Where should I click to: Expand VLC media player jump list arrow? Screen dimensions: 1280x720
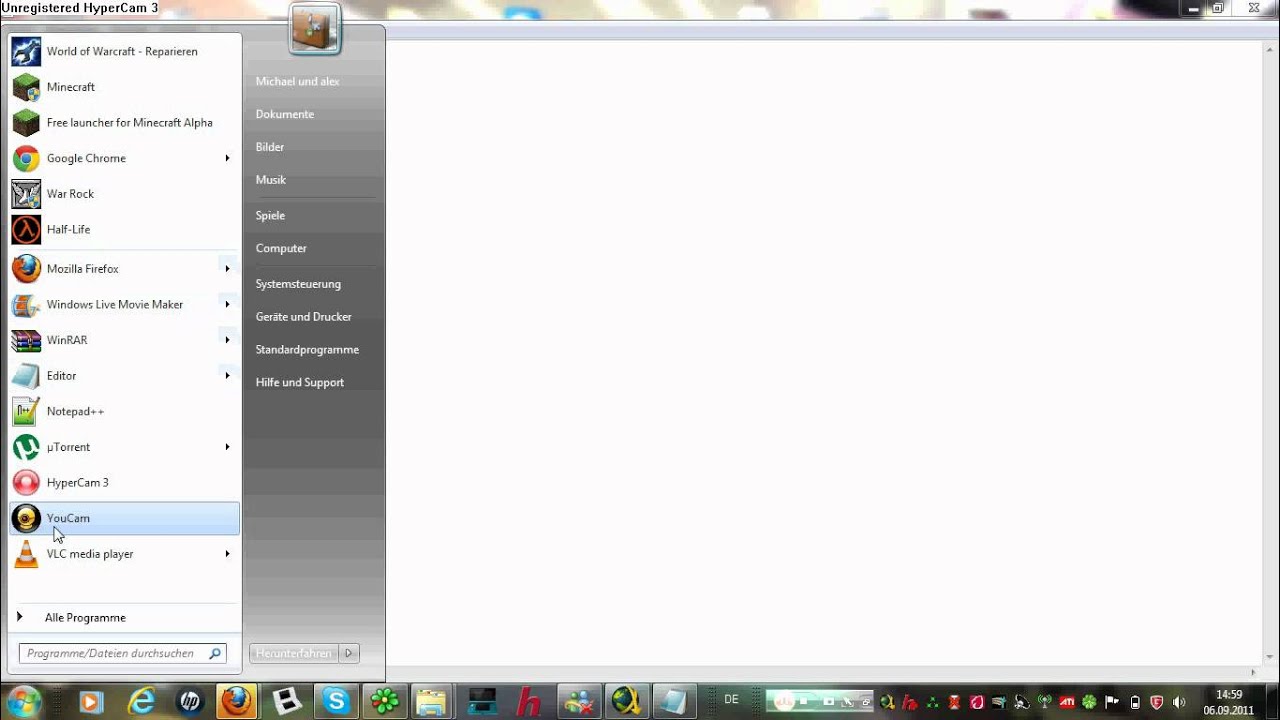point(227,554)
